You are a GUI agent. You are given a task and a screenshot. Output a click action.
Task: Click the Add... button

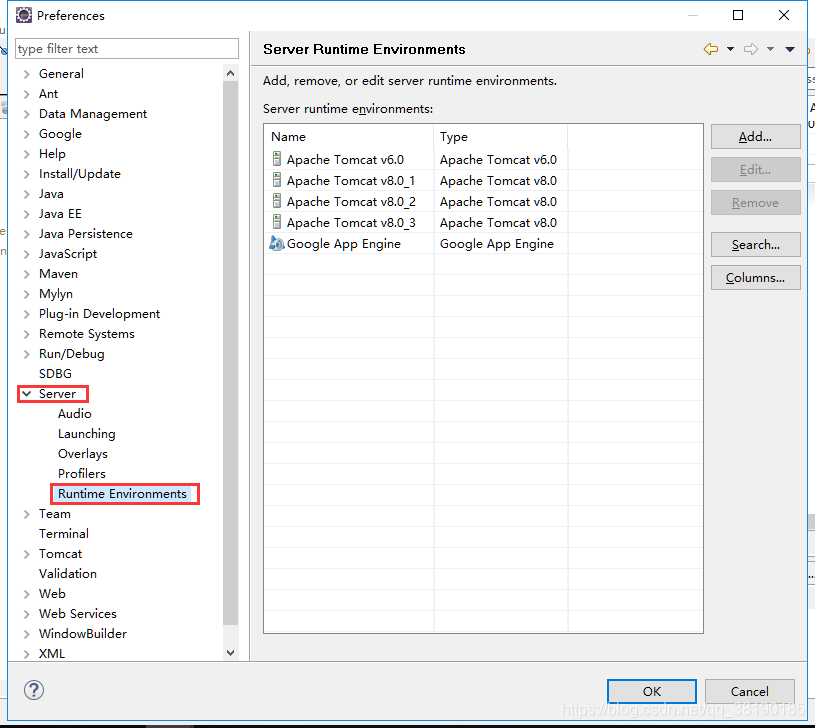755,137
